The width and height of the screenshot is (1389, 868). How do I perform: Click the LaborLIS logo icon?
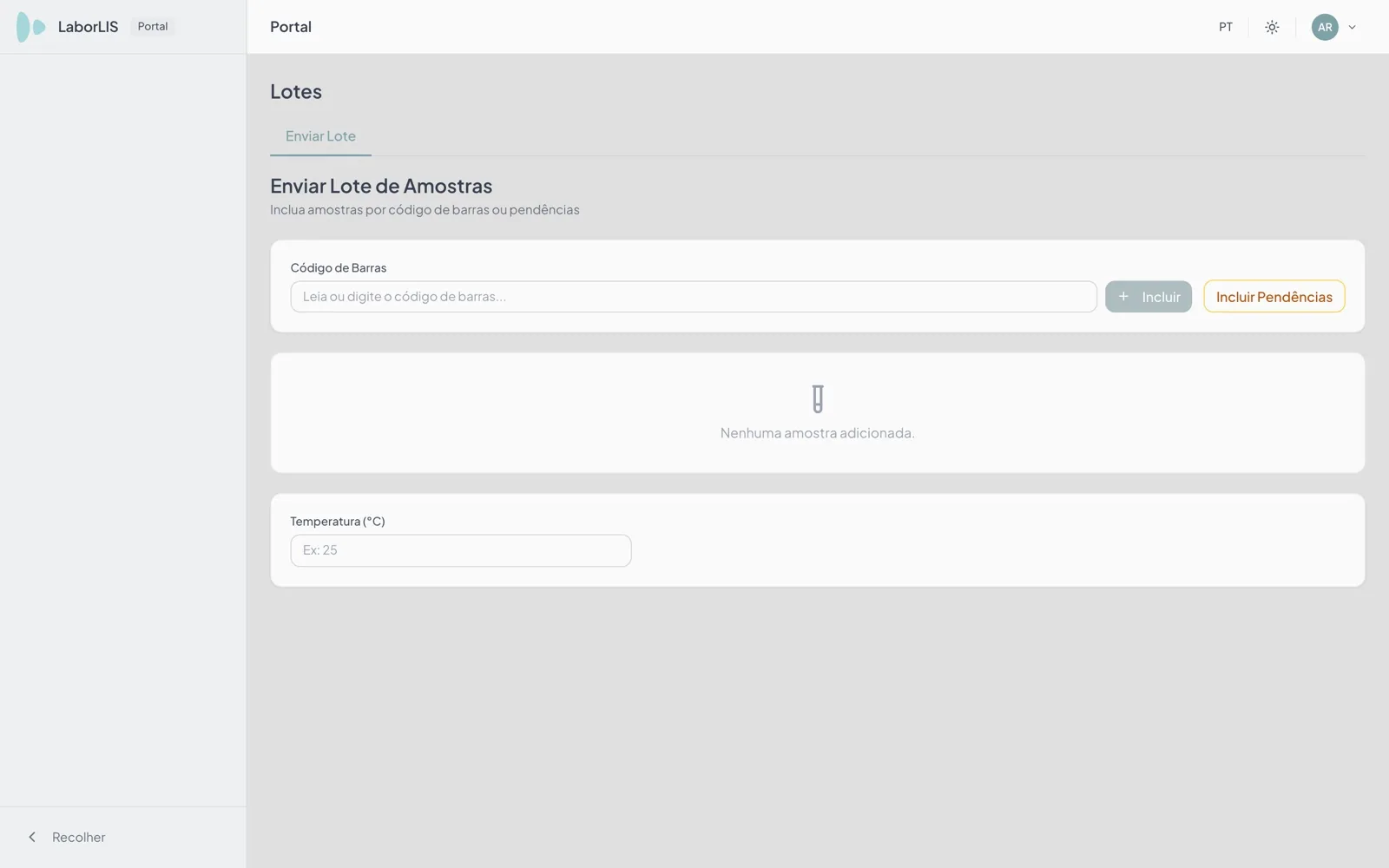point(31,27)
